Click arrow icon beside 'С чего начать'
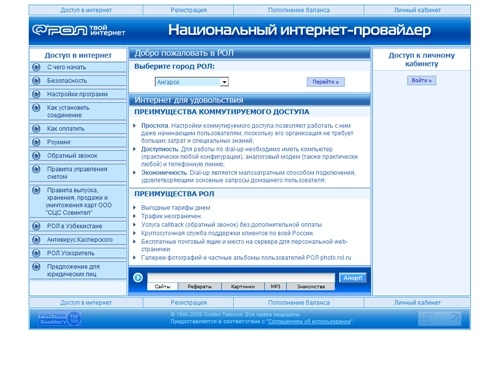This screenshot has width=500, height=375. 36,67
